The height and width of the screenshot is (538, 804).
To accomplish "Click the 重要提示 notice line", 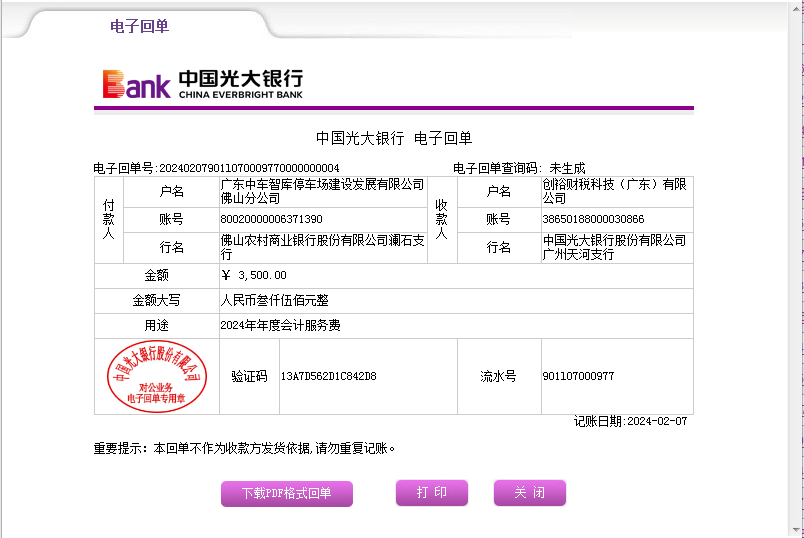I will tap(244, 449).
